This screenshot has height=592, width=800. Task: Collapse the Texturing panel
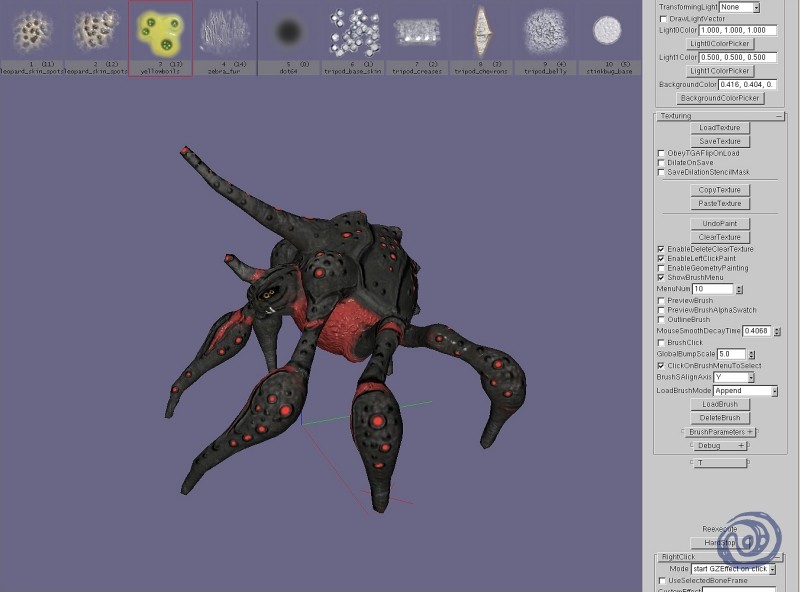coord(779,116)
